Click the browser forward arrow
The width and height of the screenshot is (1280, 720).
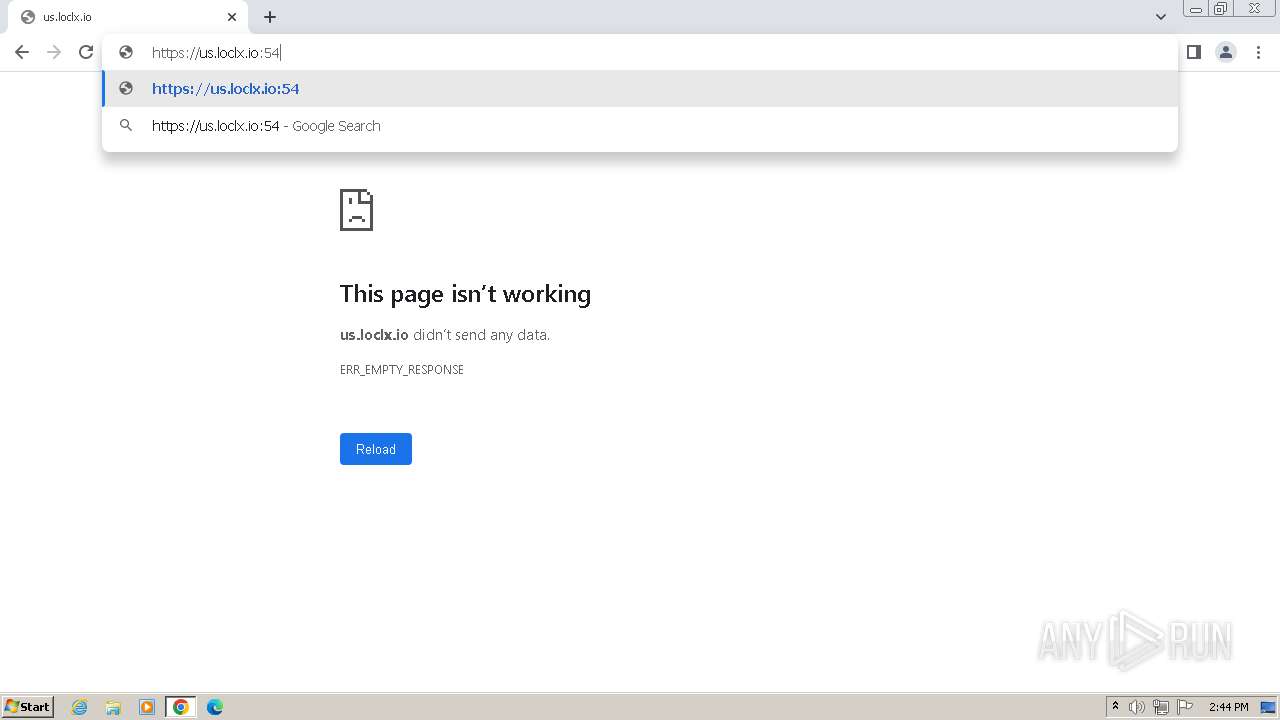pyautogui.click(x=54, y=52)
